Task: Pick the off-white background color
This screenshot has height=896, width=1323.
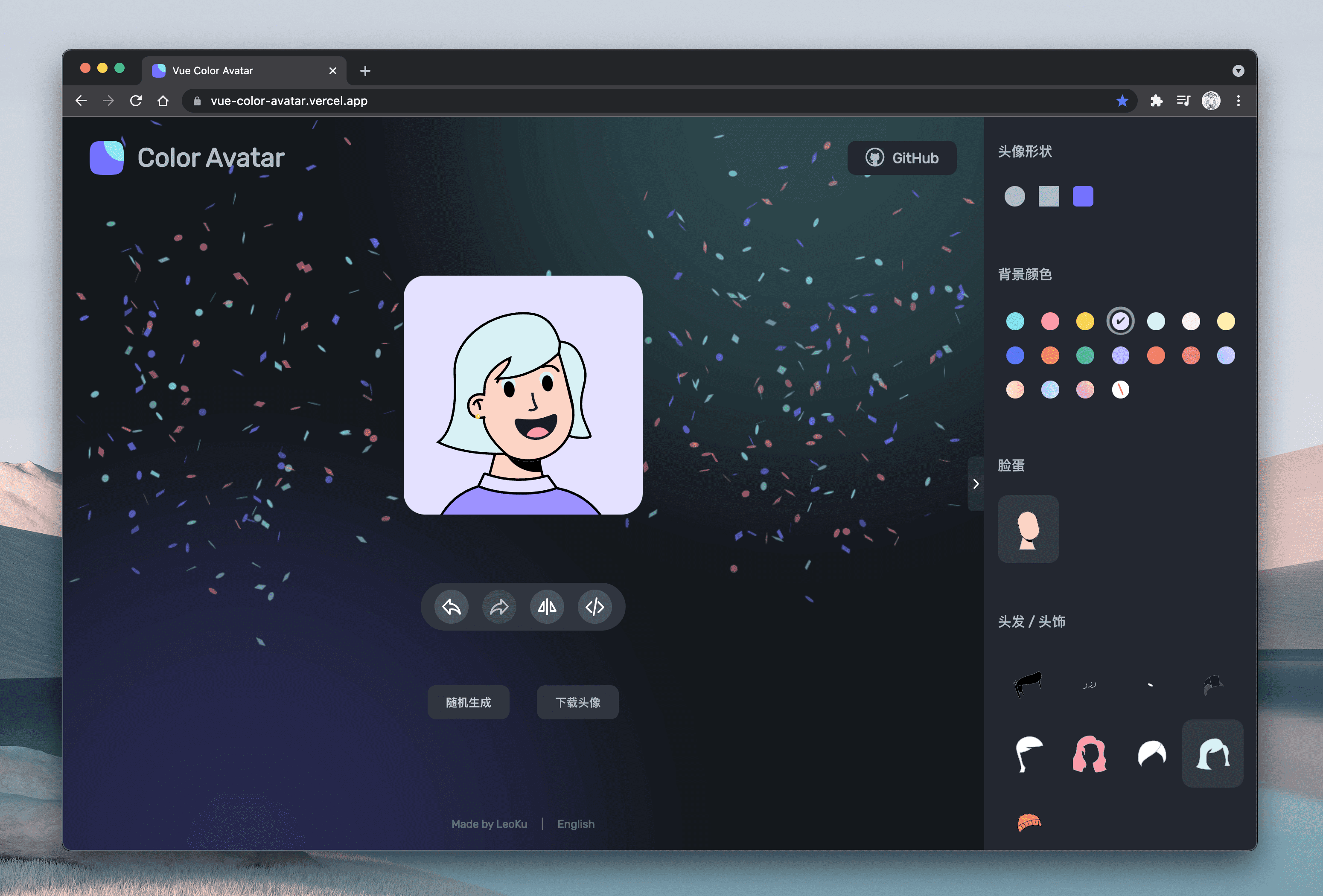Action: pos(1191,321)
